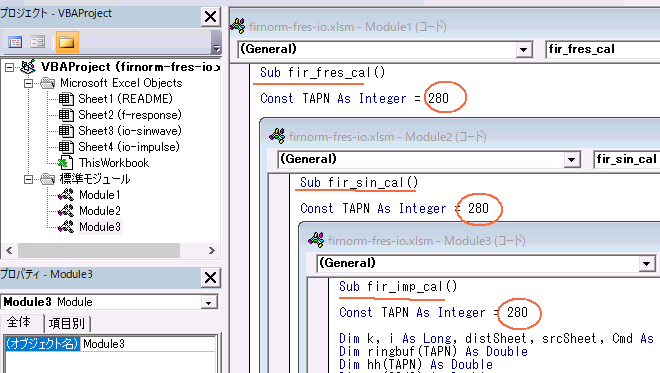660x373 pixels.
Task: Collapse the 標準モジュール folder
Action: point(28,179)
